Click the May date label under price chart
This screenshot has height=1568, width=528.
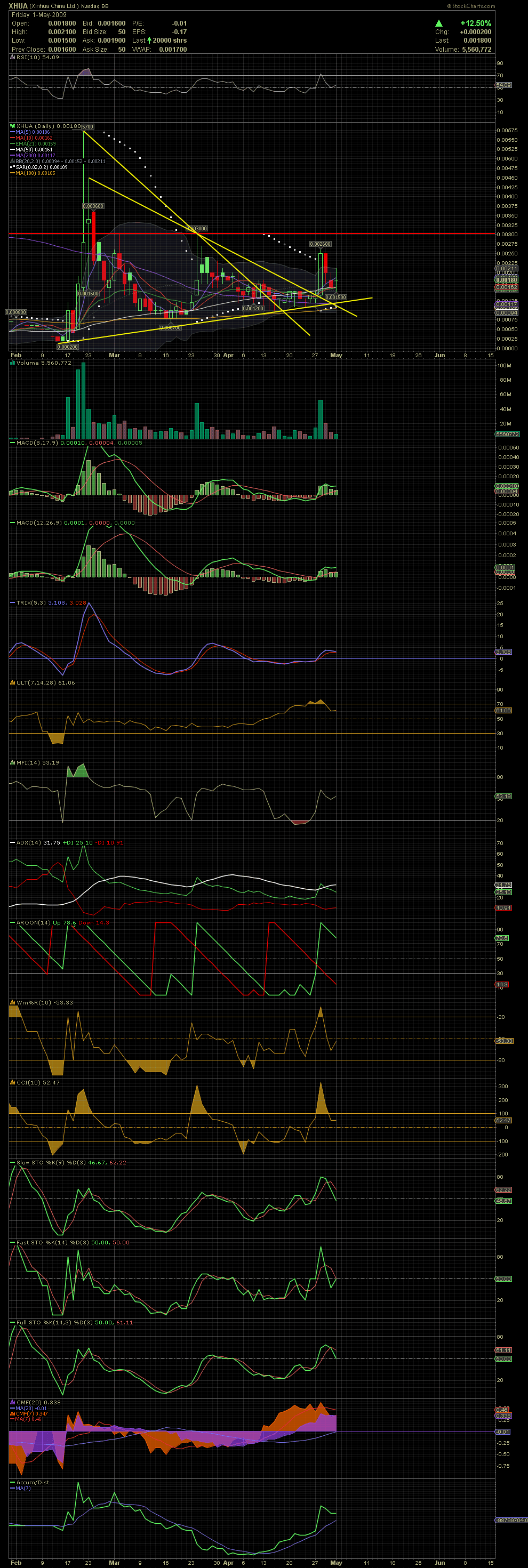pos(336,355)
